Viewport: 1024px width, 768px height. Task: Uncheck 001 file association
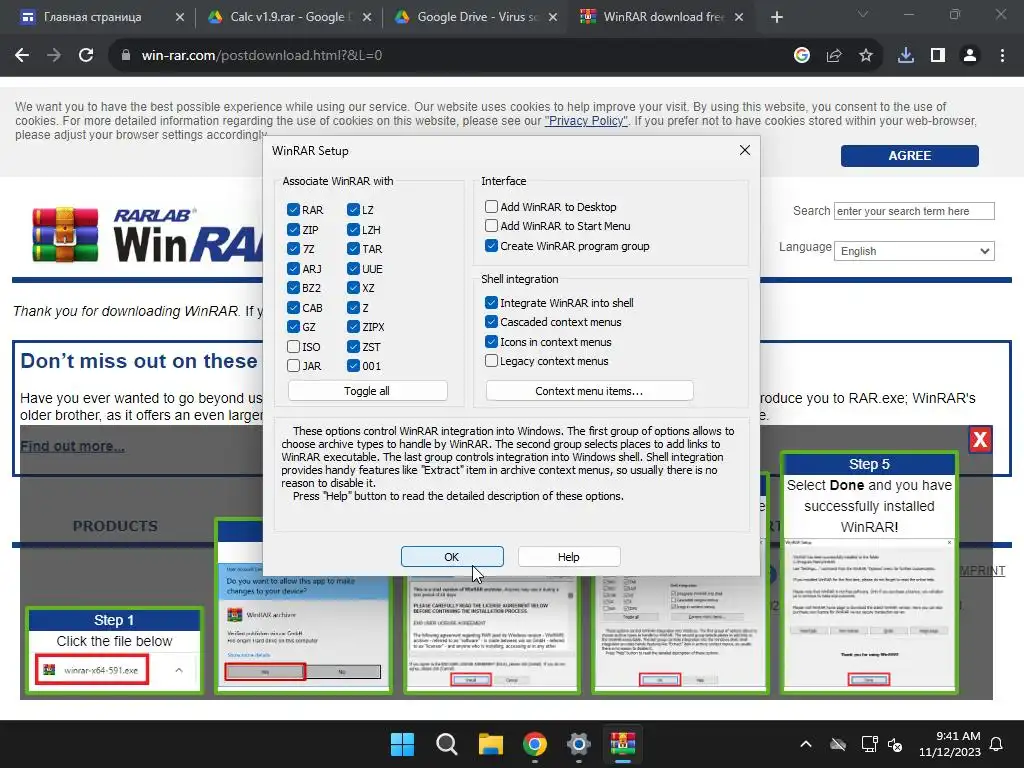point(353,366)
